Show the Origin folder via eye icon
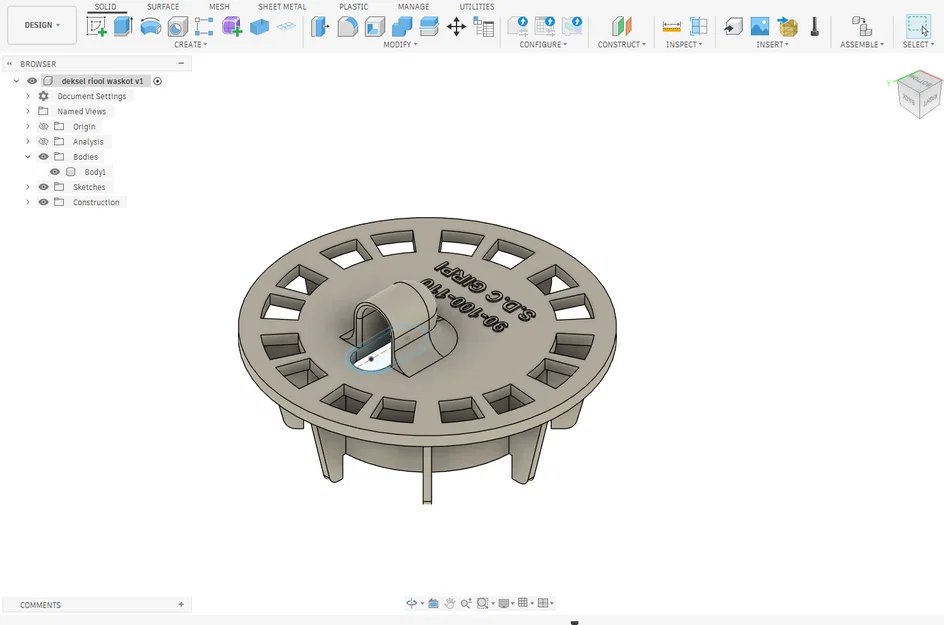 [43, 126]
